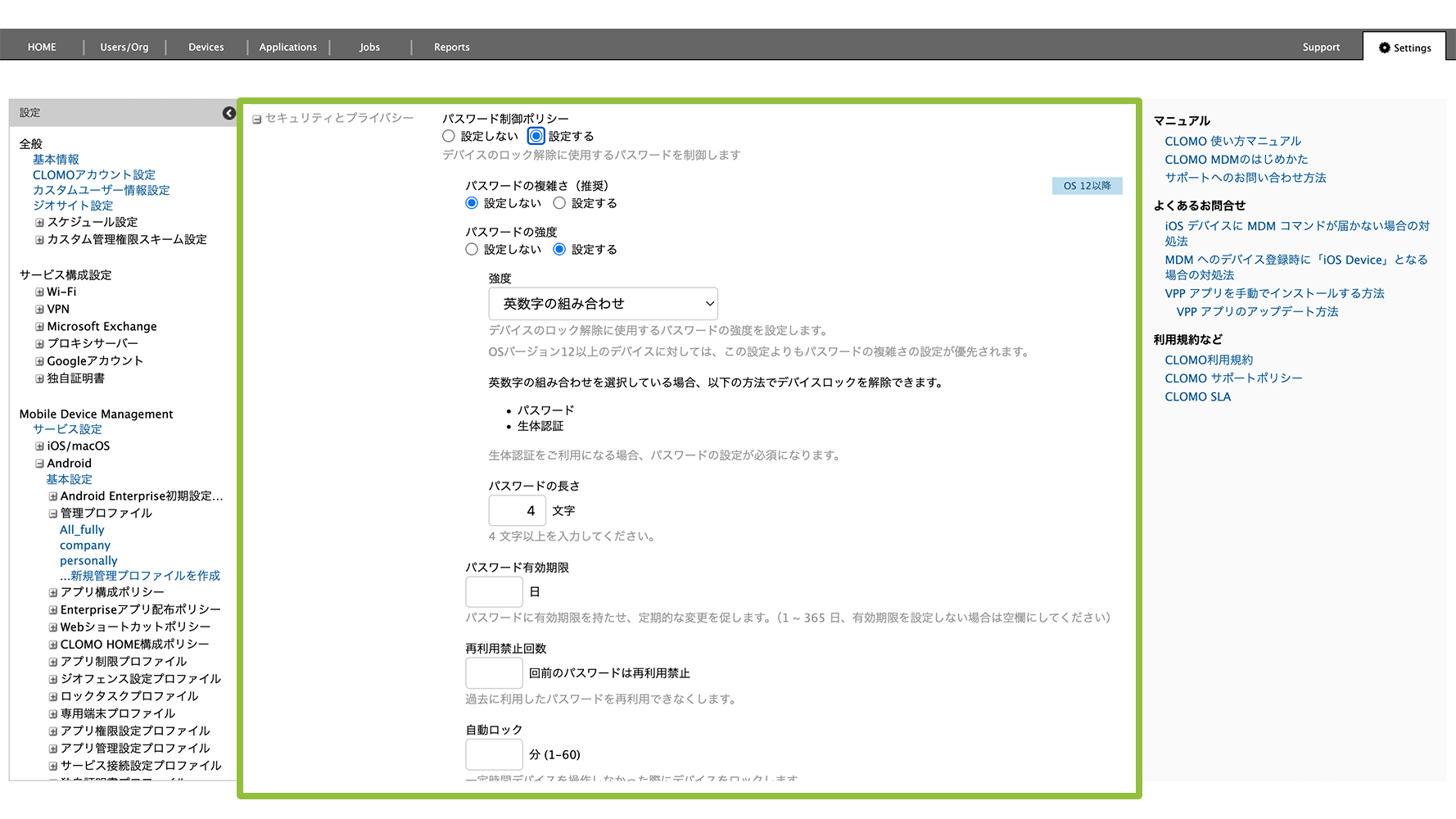
Task: Expand the スケジュール設定 tree item
Action: tap(39, 223)
